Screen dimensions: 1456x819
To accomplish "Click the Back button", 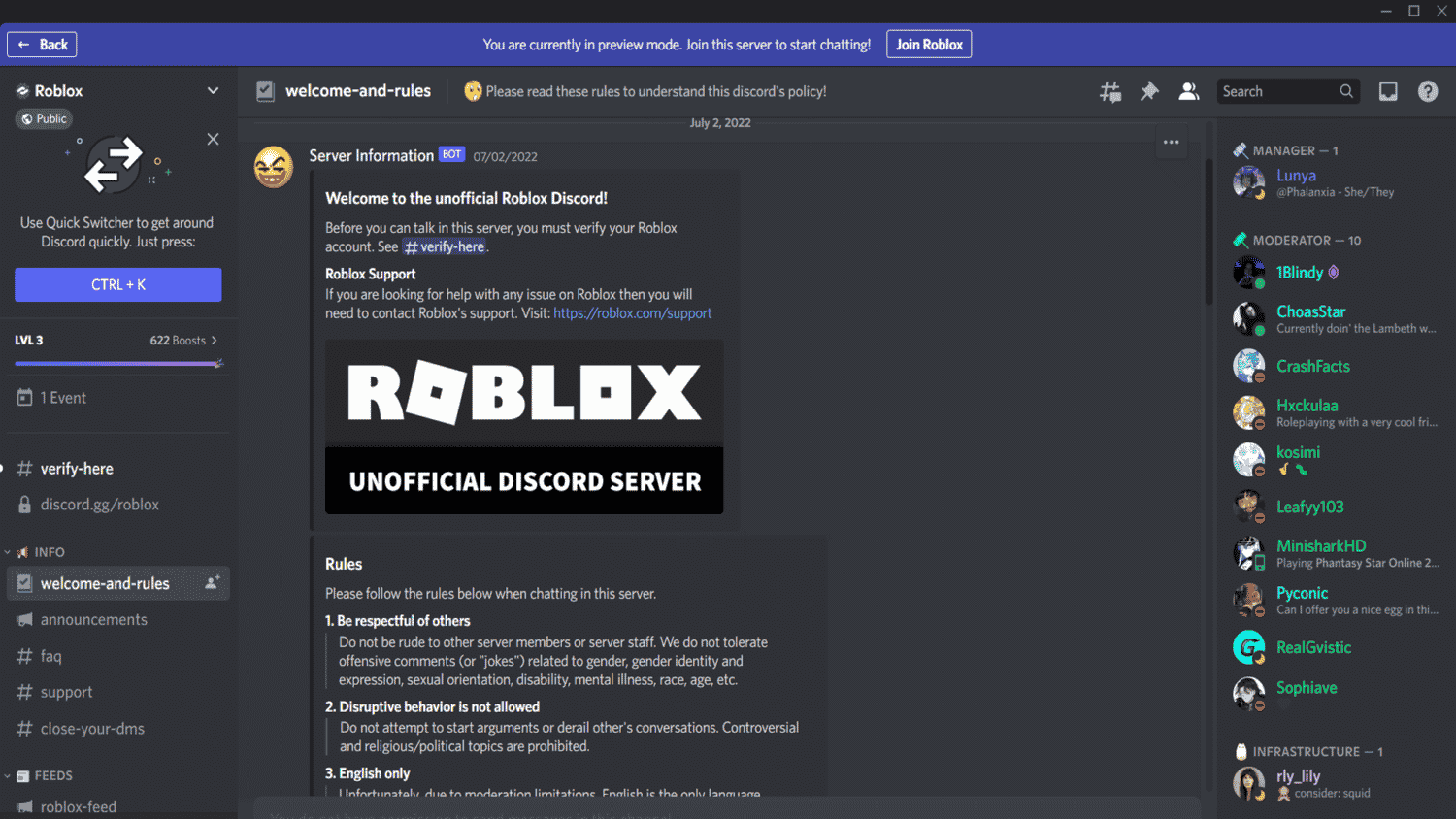I will [x=42, y=45].
